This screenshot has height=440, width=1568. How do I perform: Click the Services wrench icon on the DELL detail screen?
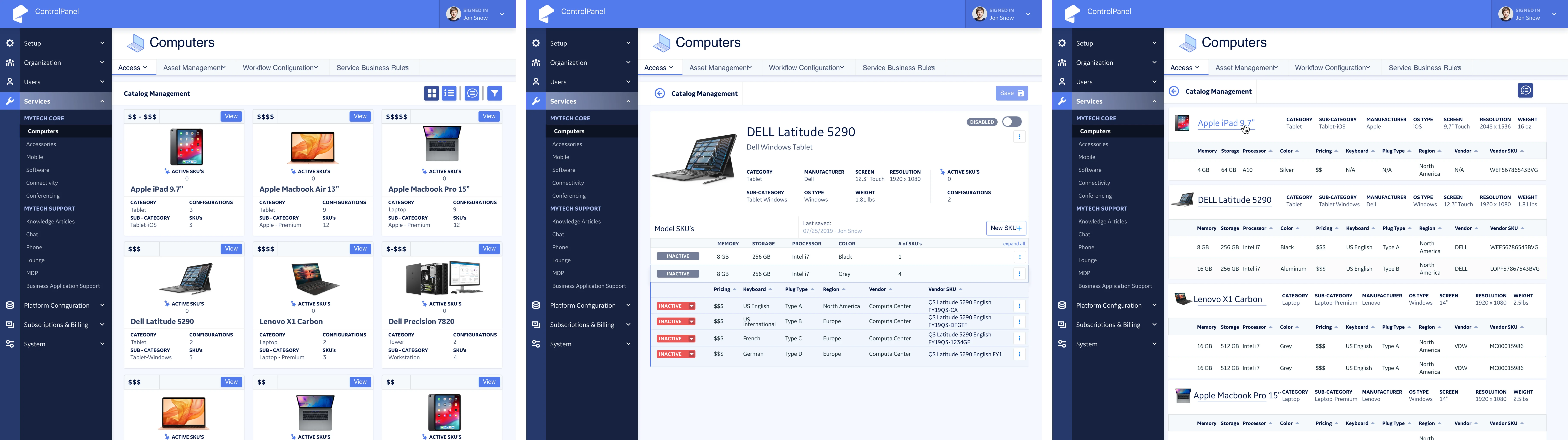click(536, 101)
